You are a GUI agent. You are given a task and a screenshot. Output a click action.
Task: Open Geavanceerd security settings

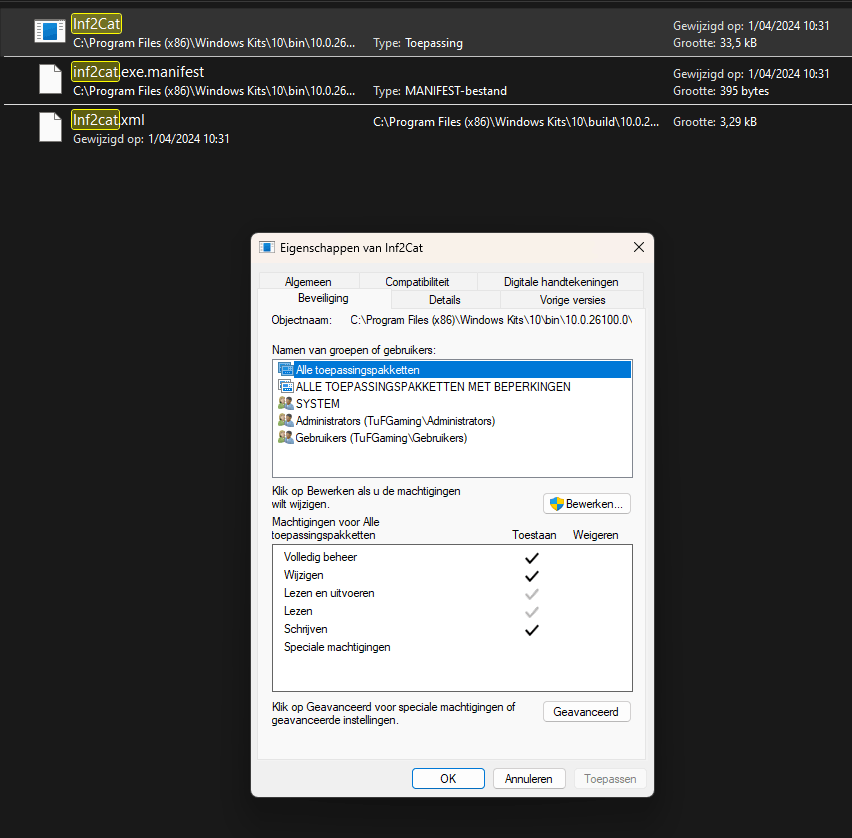point(587,712)
